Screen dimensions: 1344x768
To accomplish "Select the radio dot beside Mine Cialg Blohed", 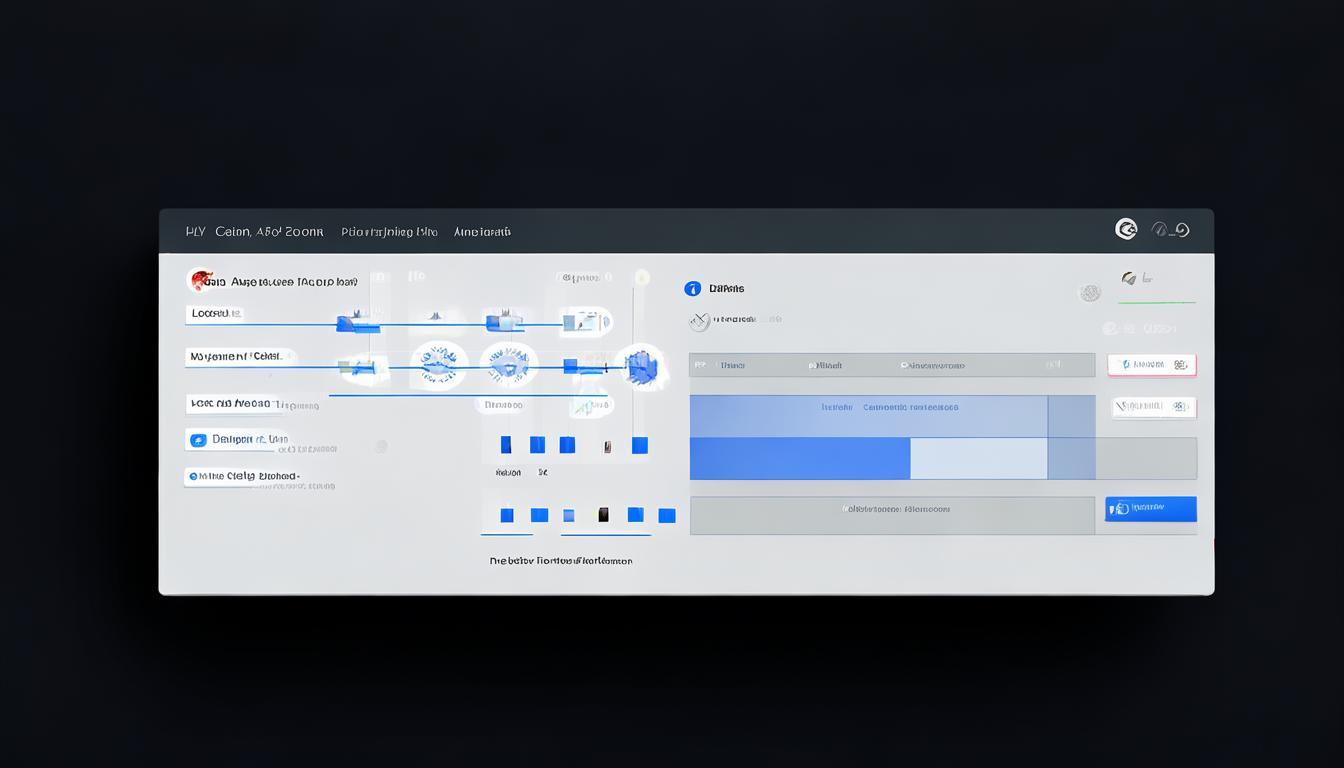I will (x=191, y=477).
